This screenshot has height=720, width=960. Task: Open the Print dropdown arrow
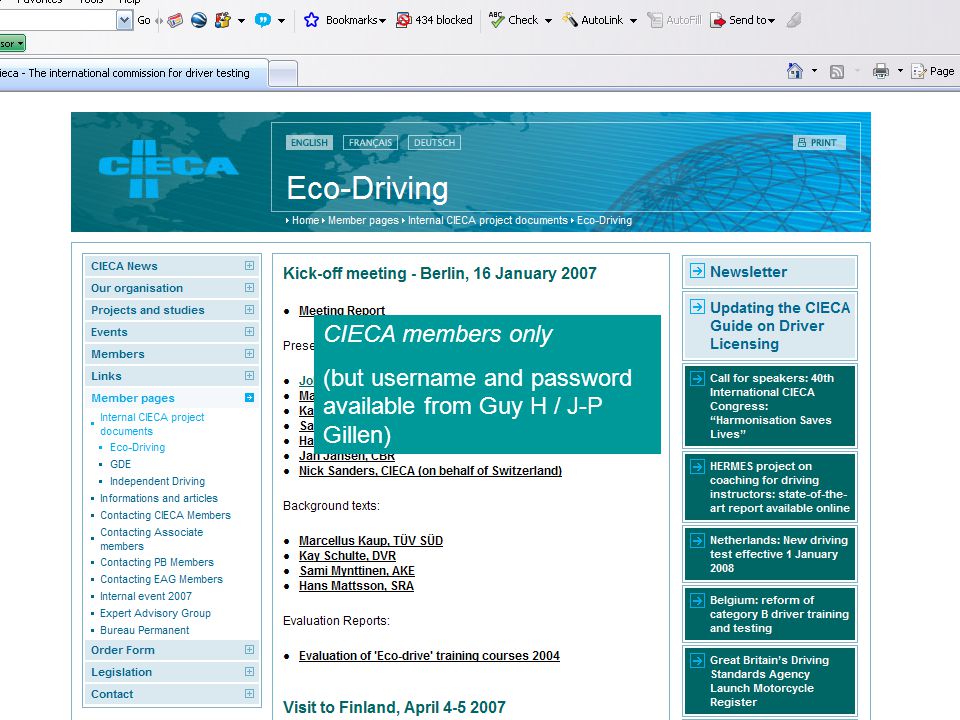pos(900,71)
